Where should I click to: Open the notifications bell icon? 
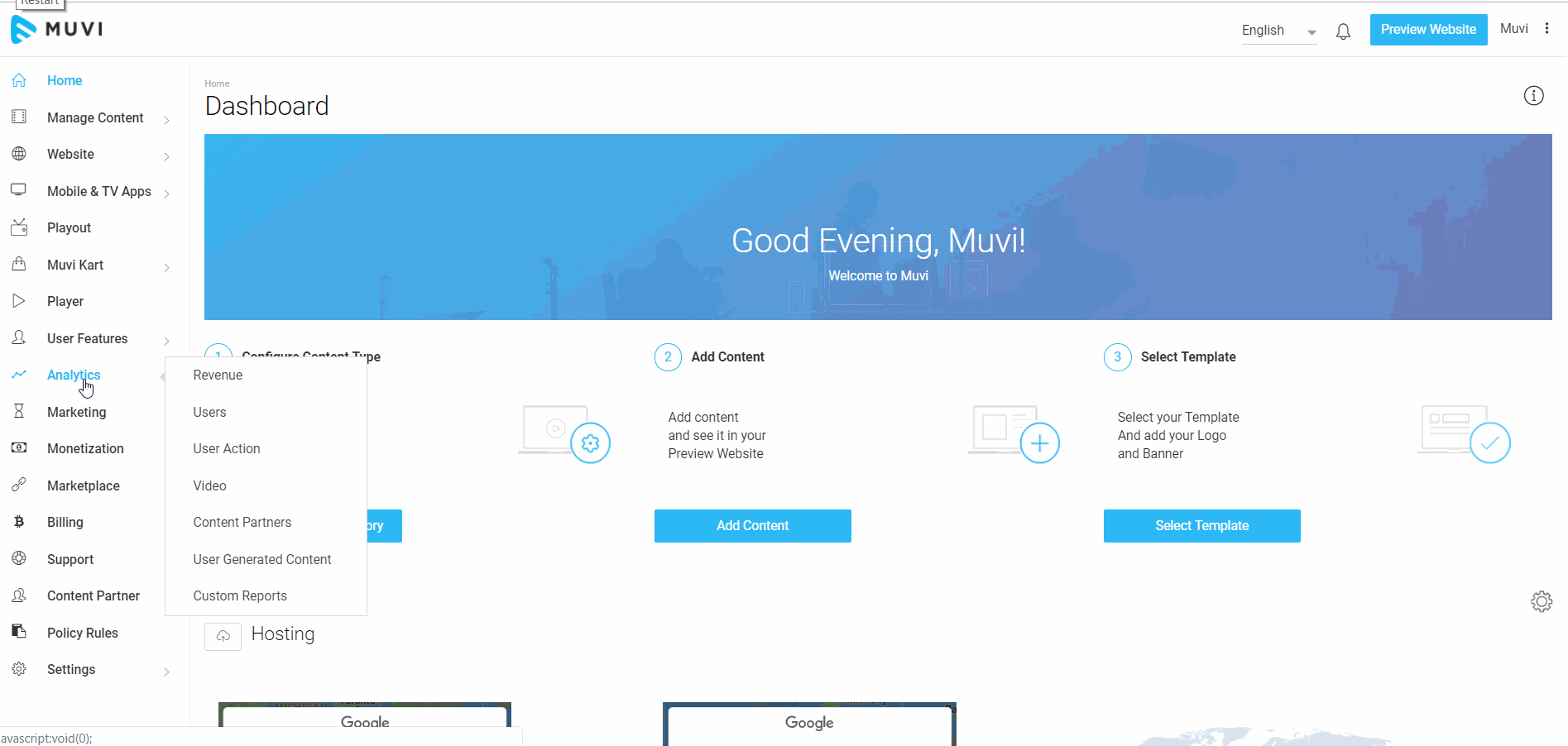click(1343, 31)
